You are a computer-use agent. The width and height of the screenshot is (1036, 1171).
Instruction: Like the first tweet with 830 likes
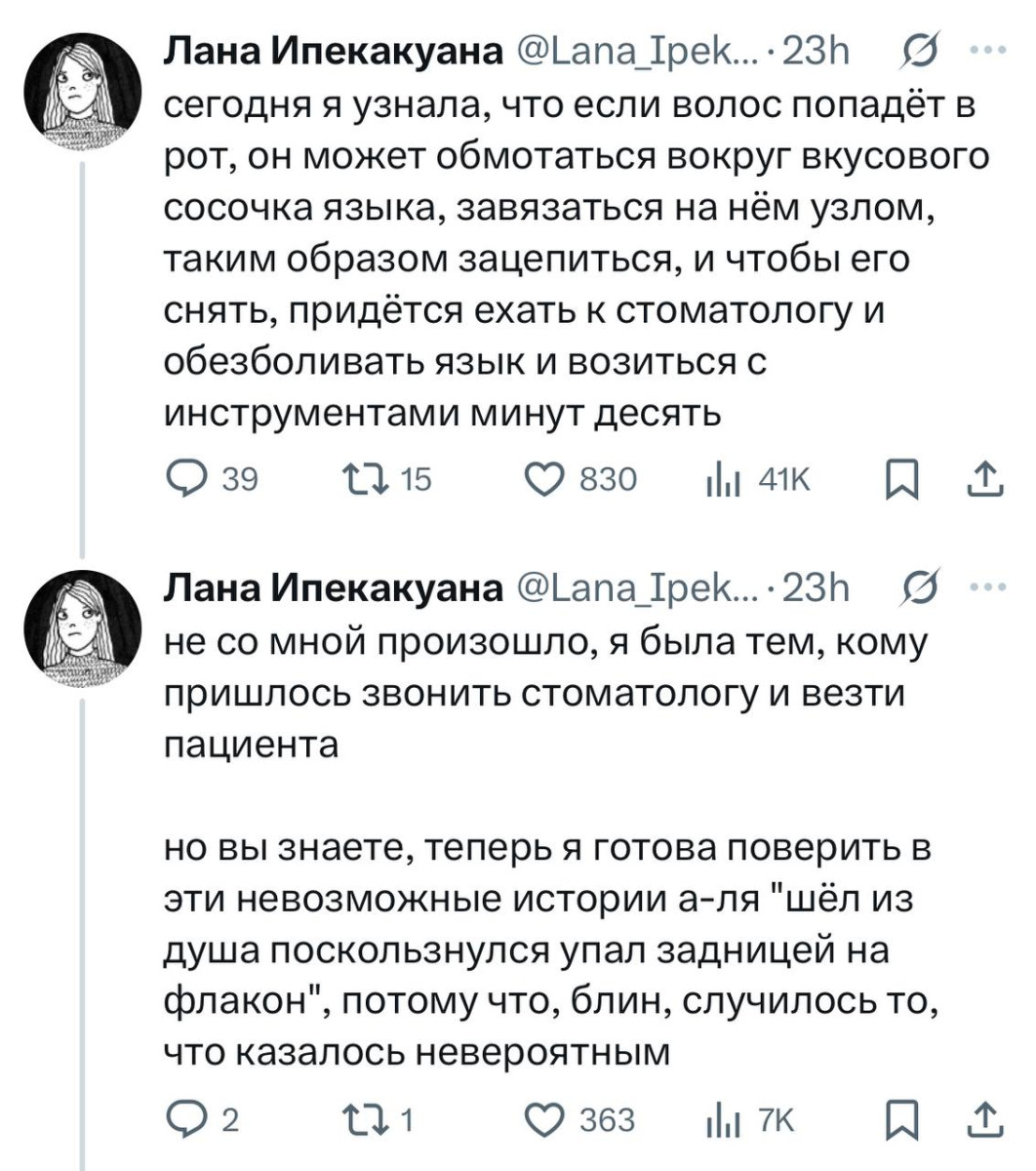[x=545, y=478]
